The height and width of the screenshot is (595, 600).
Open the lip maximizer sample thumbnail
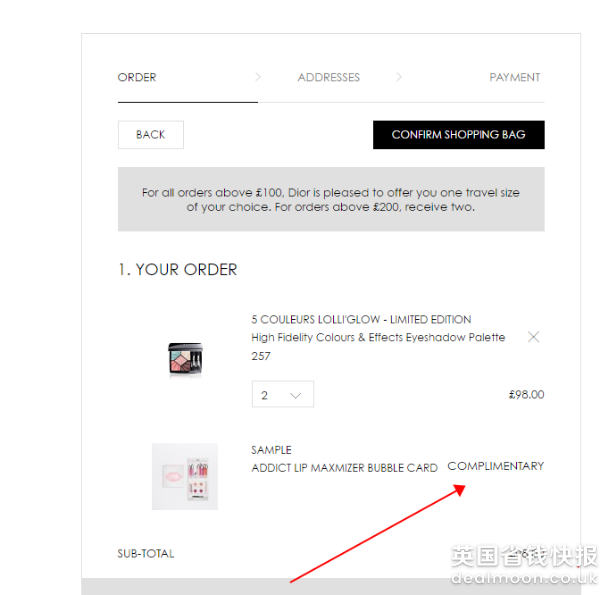click(x=185, y=476)
